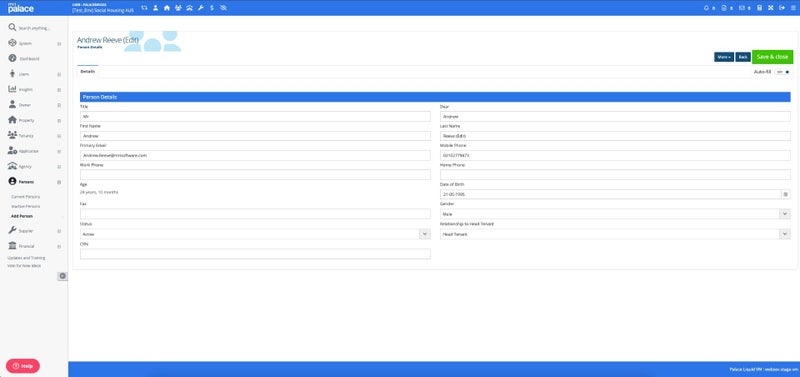Click the Property house icon in sidebar

12,120
